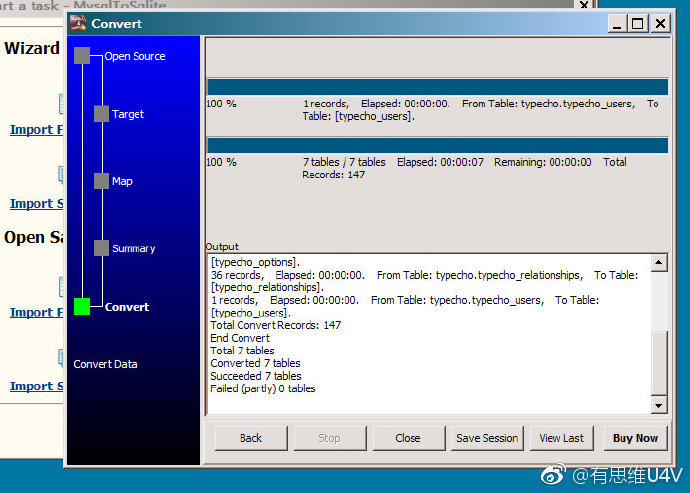Click the Back button
Image resolution: width=690 pixels, height=493 pixels.
point(251,438)
